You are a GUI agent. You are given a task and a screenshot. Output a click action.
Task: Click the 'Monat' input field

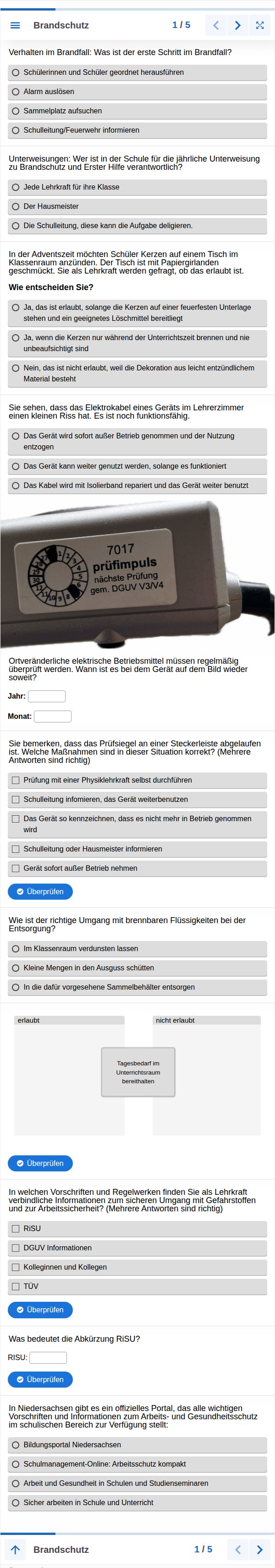click(53, 717)
